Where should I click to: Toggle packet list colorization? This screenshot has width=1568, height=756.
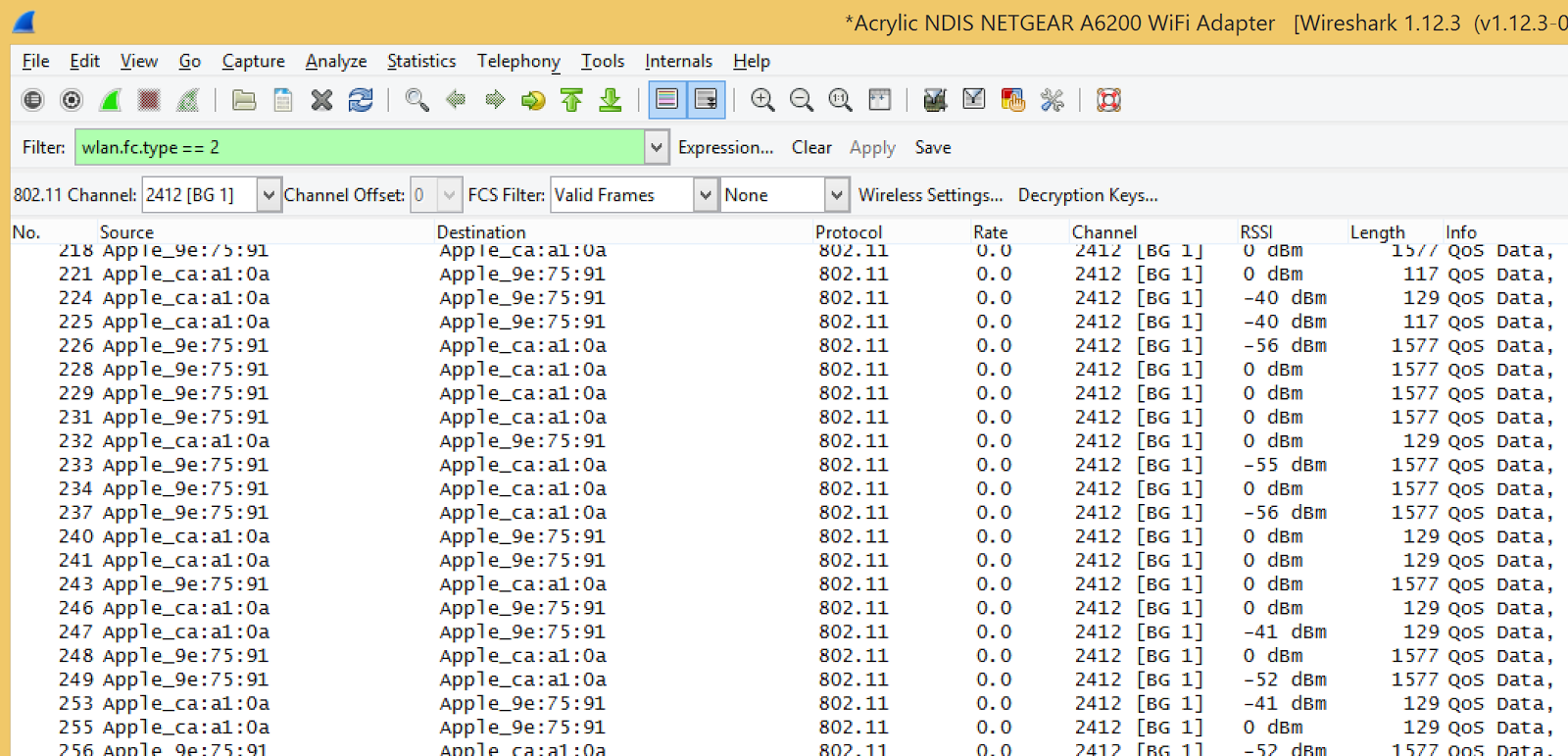(667, 100)
